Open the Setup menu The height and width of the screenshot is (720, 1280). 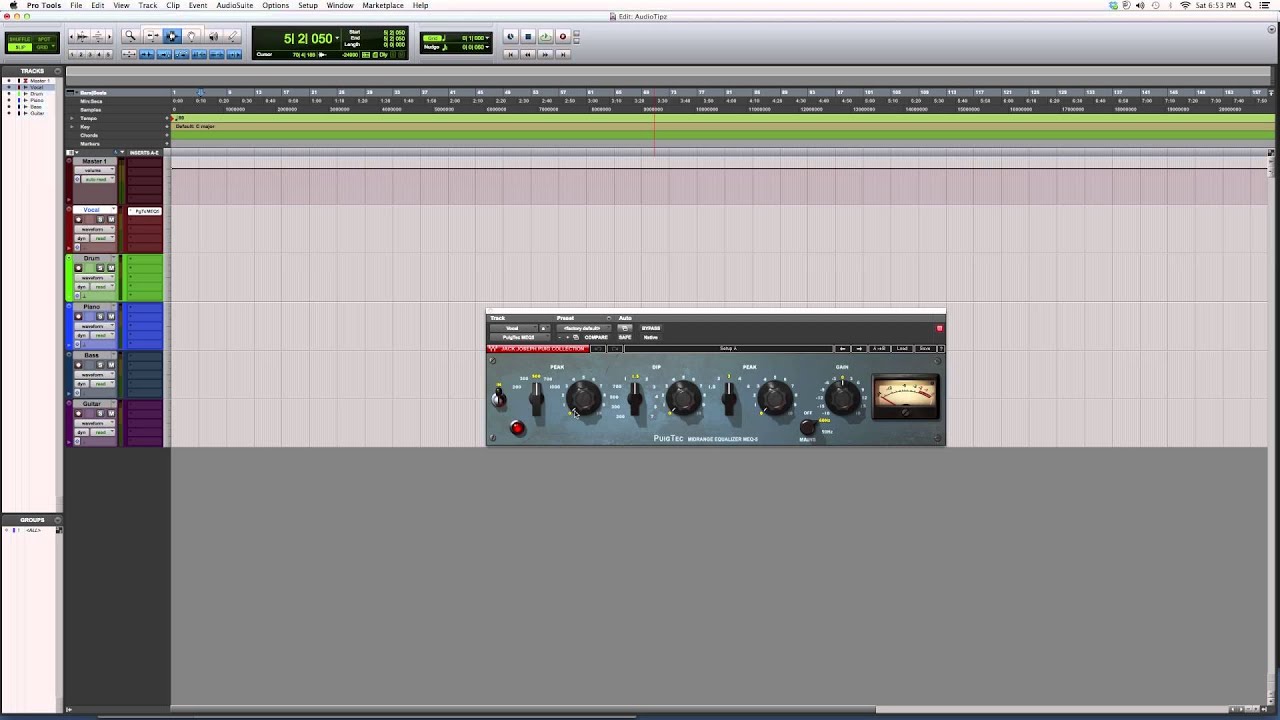click(308, 5)
